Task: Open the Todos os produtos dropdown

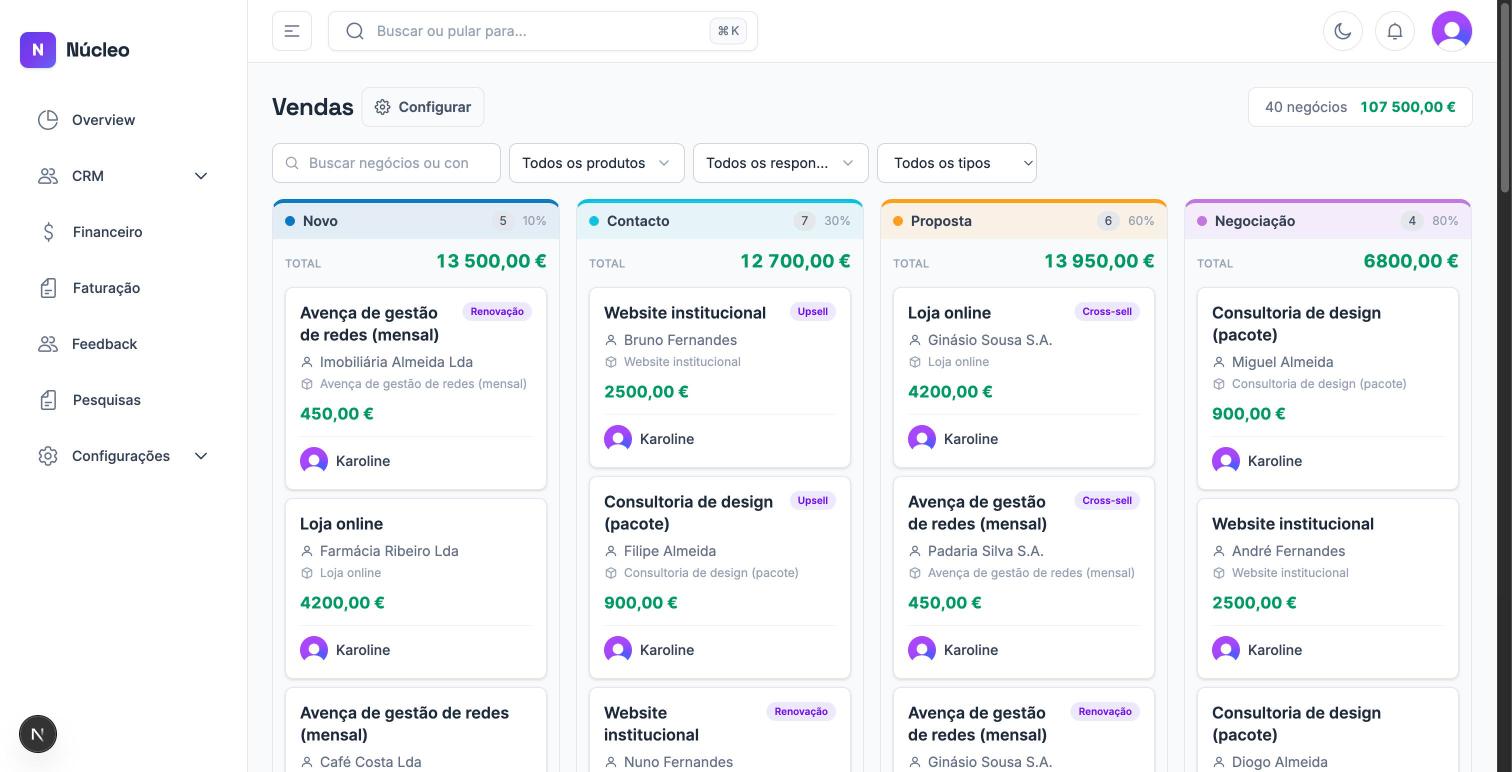Action: point(597,163)
